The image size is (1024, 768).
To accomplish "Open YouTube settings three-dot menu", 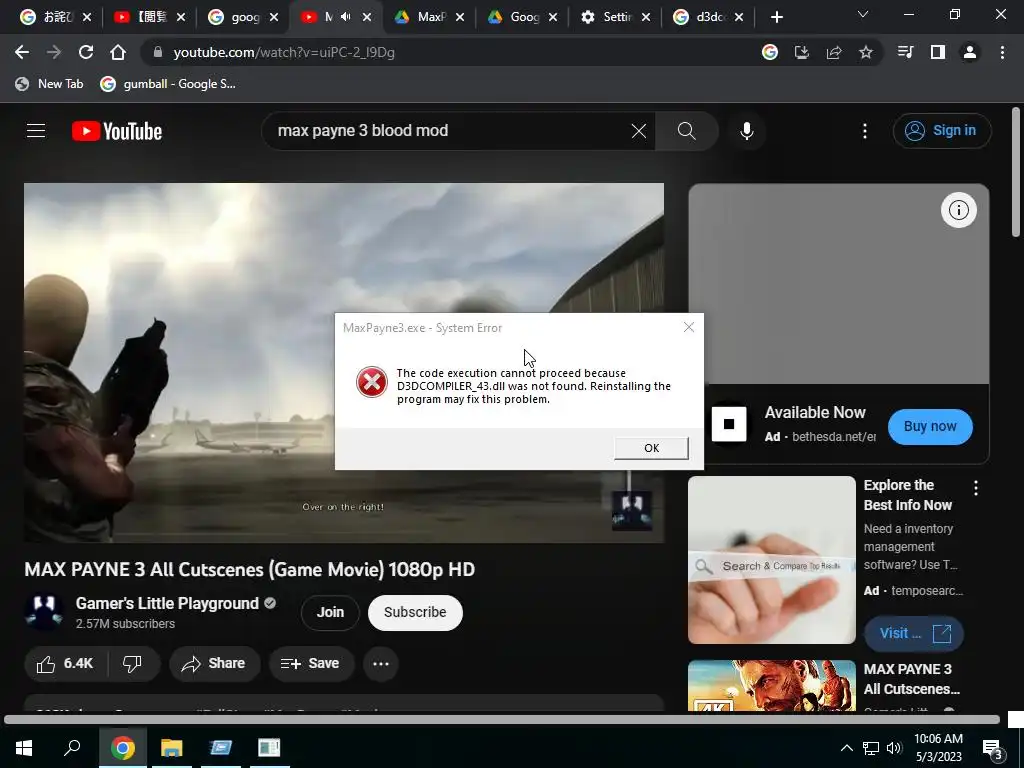I will (x=865, y=131).
